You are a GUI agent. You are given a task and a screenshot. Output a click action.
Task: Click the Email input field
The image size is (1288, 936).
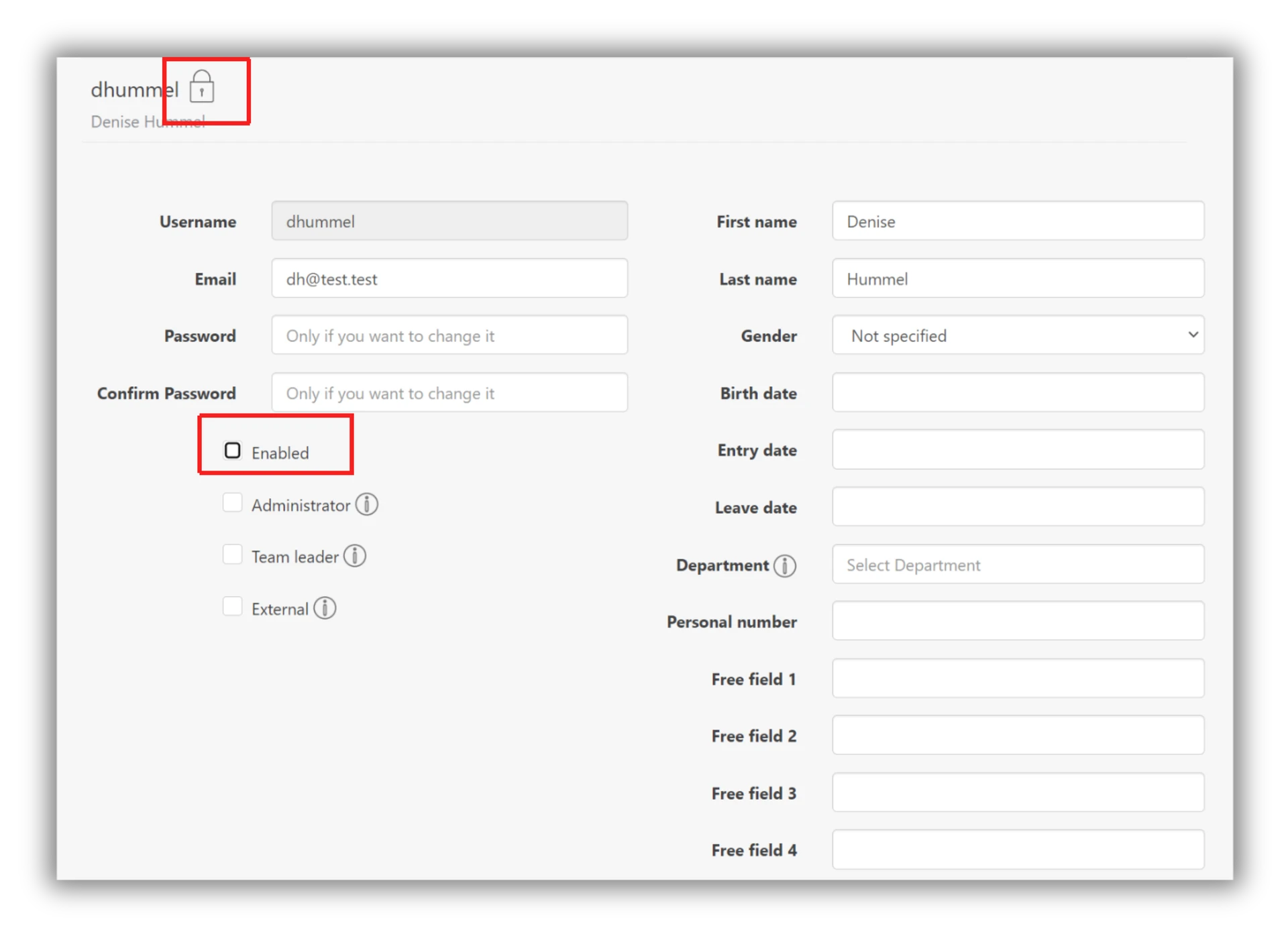449,278
